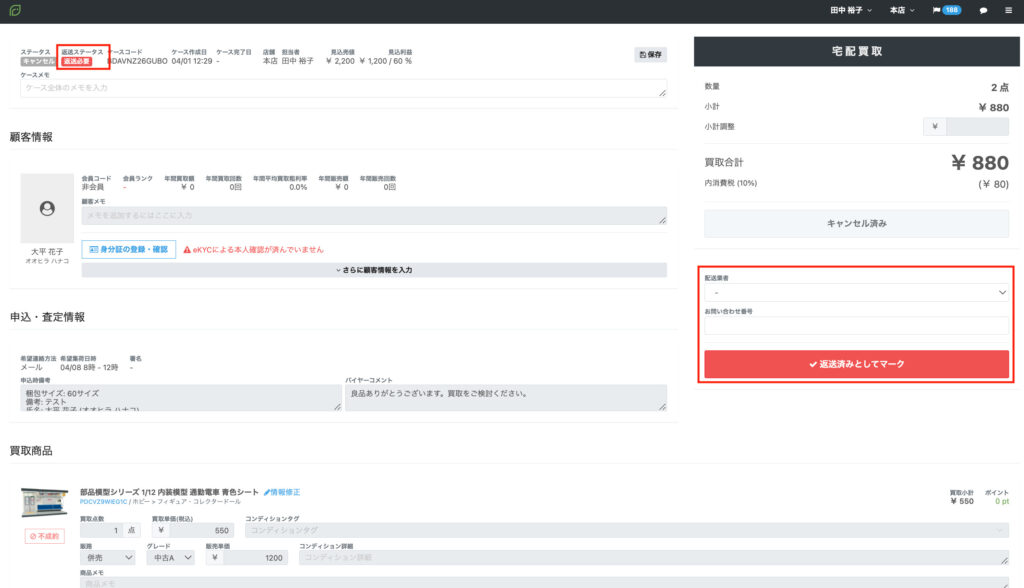Screen dimensions: 1024x588
Task: Click the バイヤーコメント text area
Action: (x=506, y=397)
